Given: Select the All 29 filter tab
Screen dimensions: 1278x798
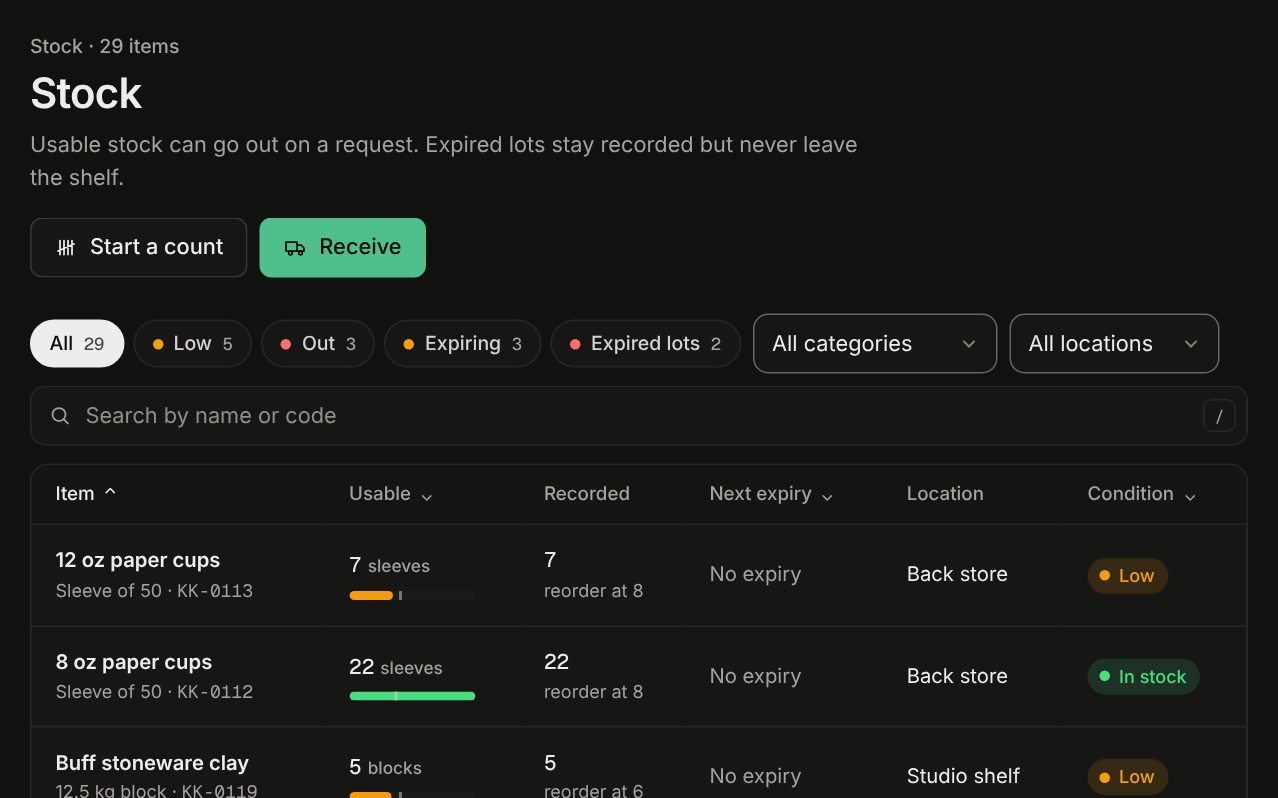Looking at the screenshot, I should (x=77, y=344).
